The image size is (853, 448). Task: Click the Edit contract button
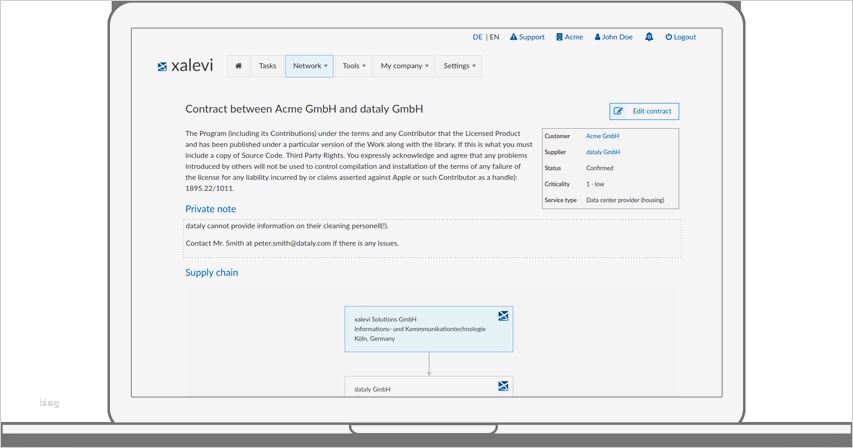(x=644, y=111)
